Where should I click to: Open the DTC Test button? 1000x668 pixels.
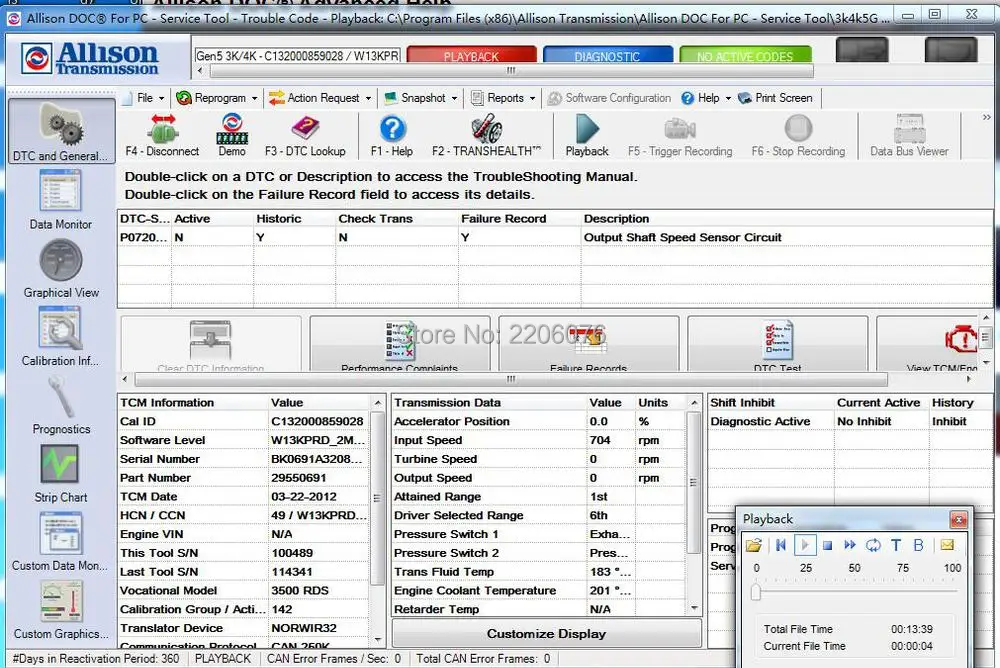pos(777,344)
